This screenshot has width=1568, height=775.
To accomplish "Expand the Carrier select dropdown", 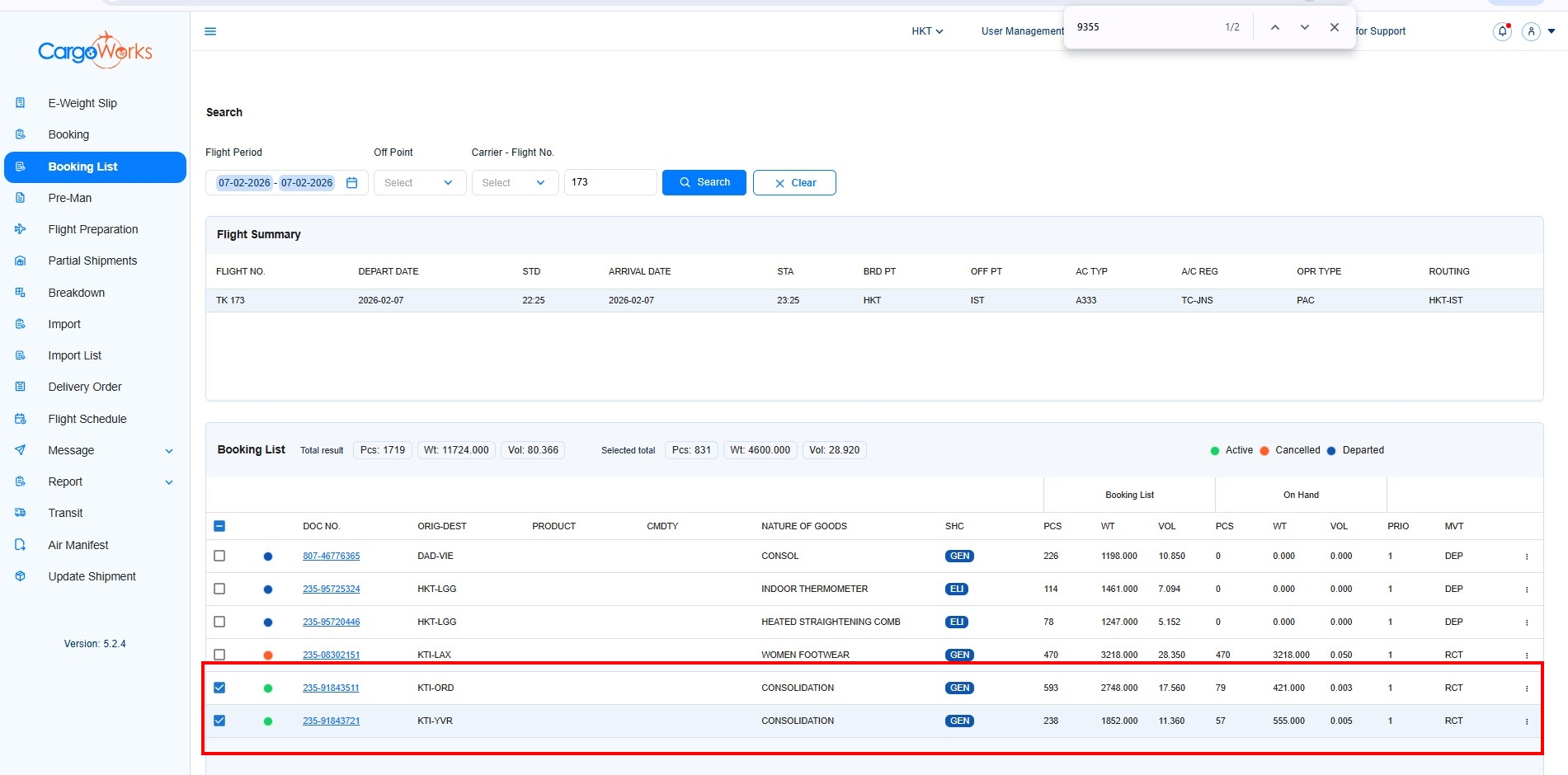I will coord(514,183).
